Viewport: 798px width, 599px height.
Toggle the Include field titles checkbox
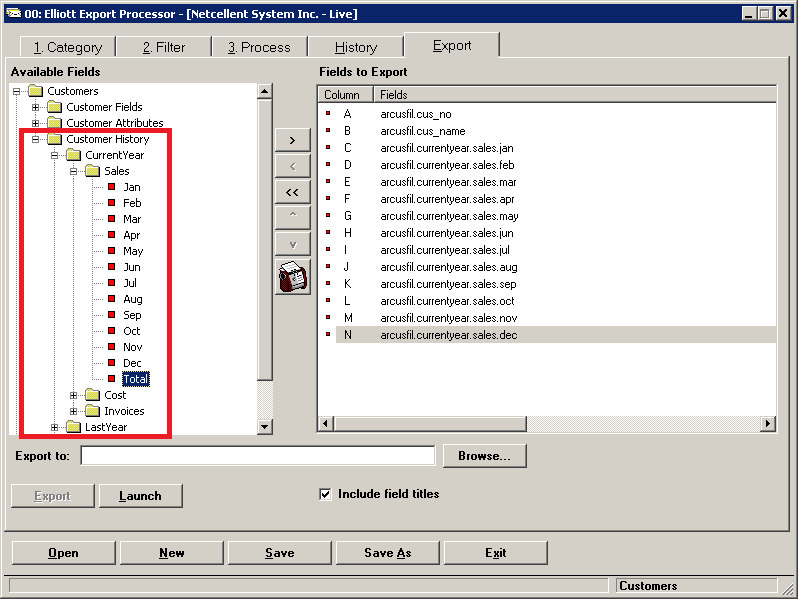pyautogui.click(x=325, y=494)
